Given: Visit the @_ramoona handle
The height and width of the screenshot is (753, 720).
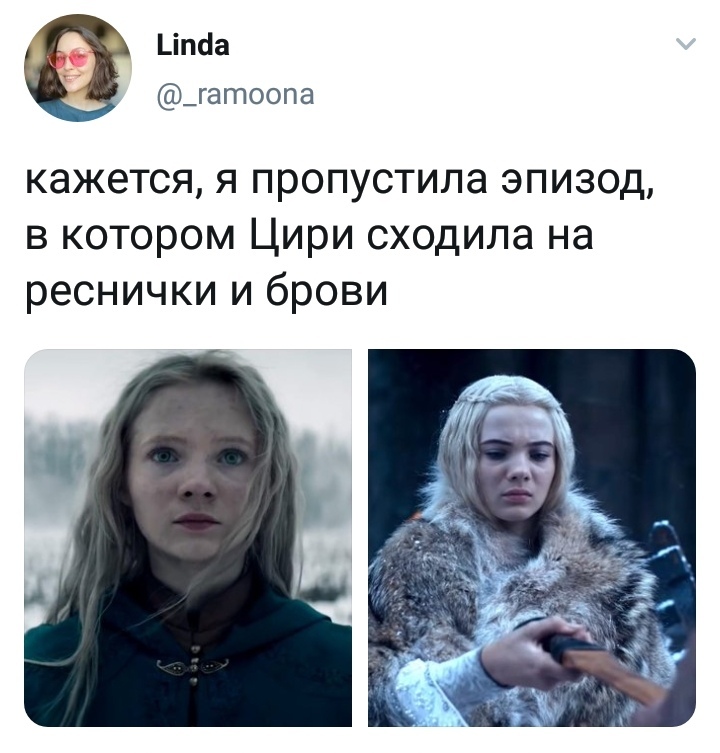Looking at the screenshot, I should (236, 95).
